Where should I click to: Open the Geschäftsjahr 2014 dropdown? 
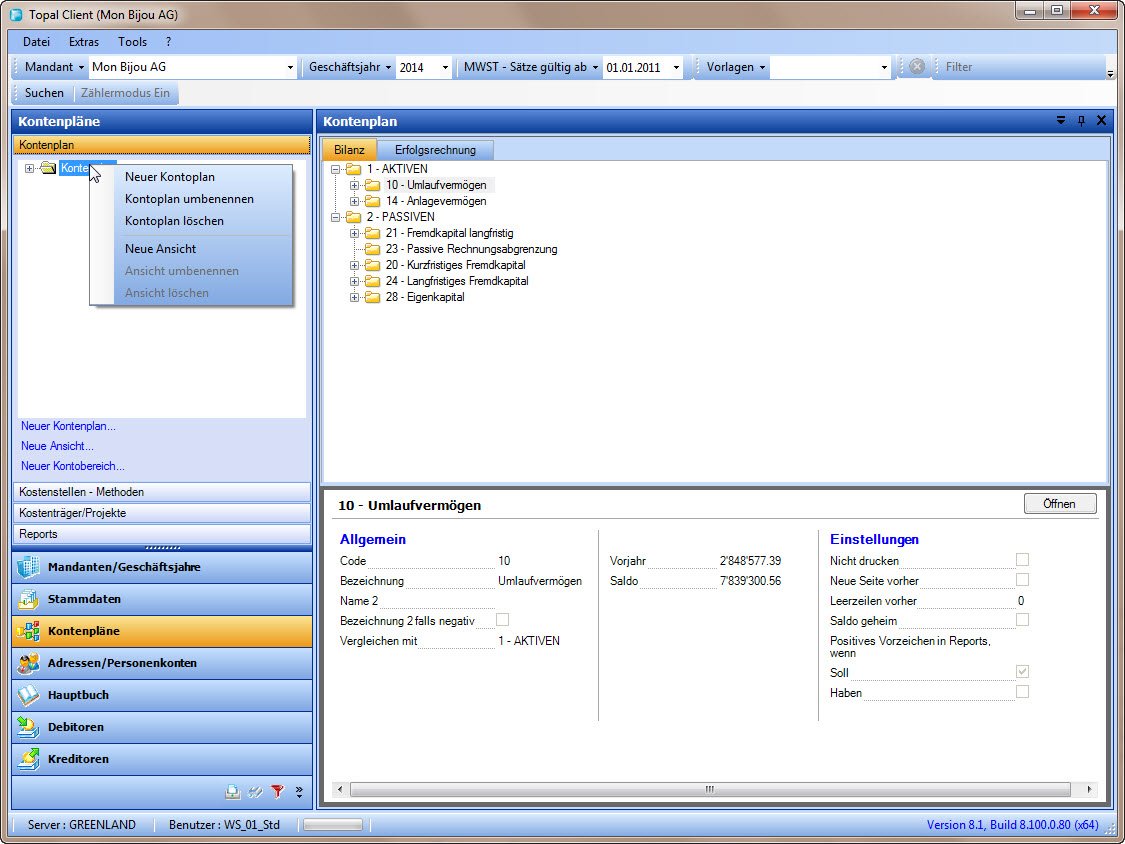coord(444,67)
